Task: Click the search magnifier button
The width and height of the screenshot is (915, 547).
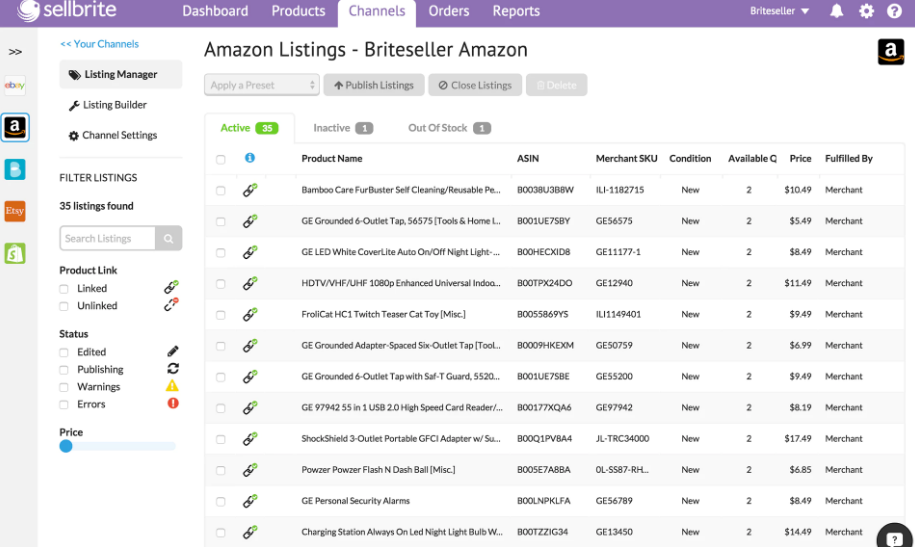Action: pos(169,238)
